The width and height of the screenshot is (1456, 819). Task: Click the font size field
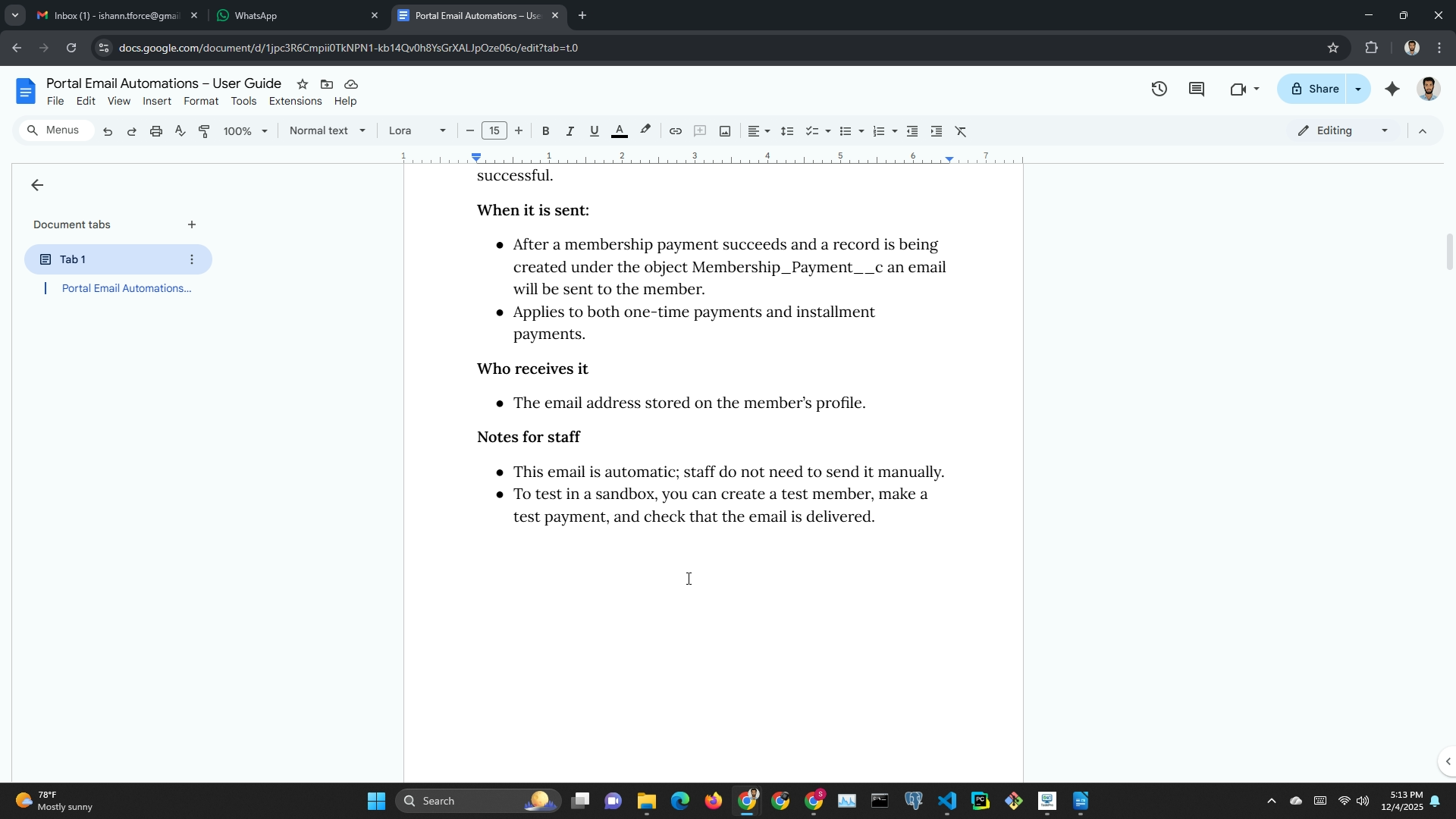point(494,130)
